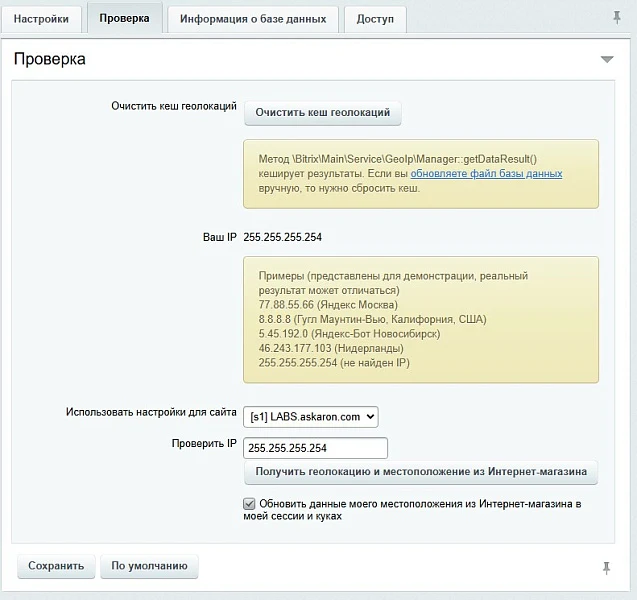Follow the обновляете файл базы данных link

[x=486, y=173]
